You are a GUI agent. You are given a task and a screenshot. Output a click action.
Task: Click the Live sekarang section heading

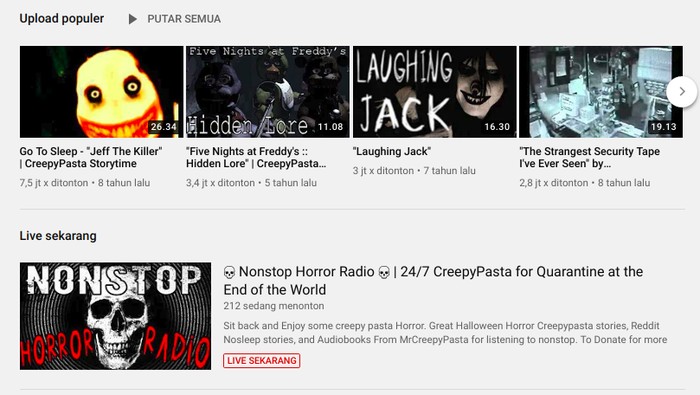pos(58,236)
